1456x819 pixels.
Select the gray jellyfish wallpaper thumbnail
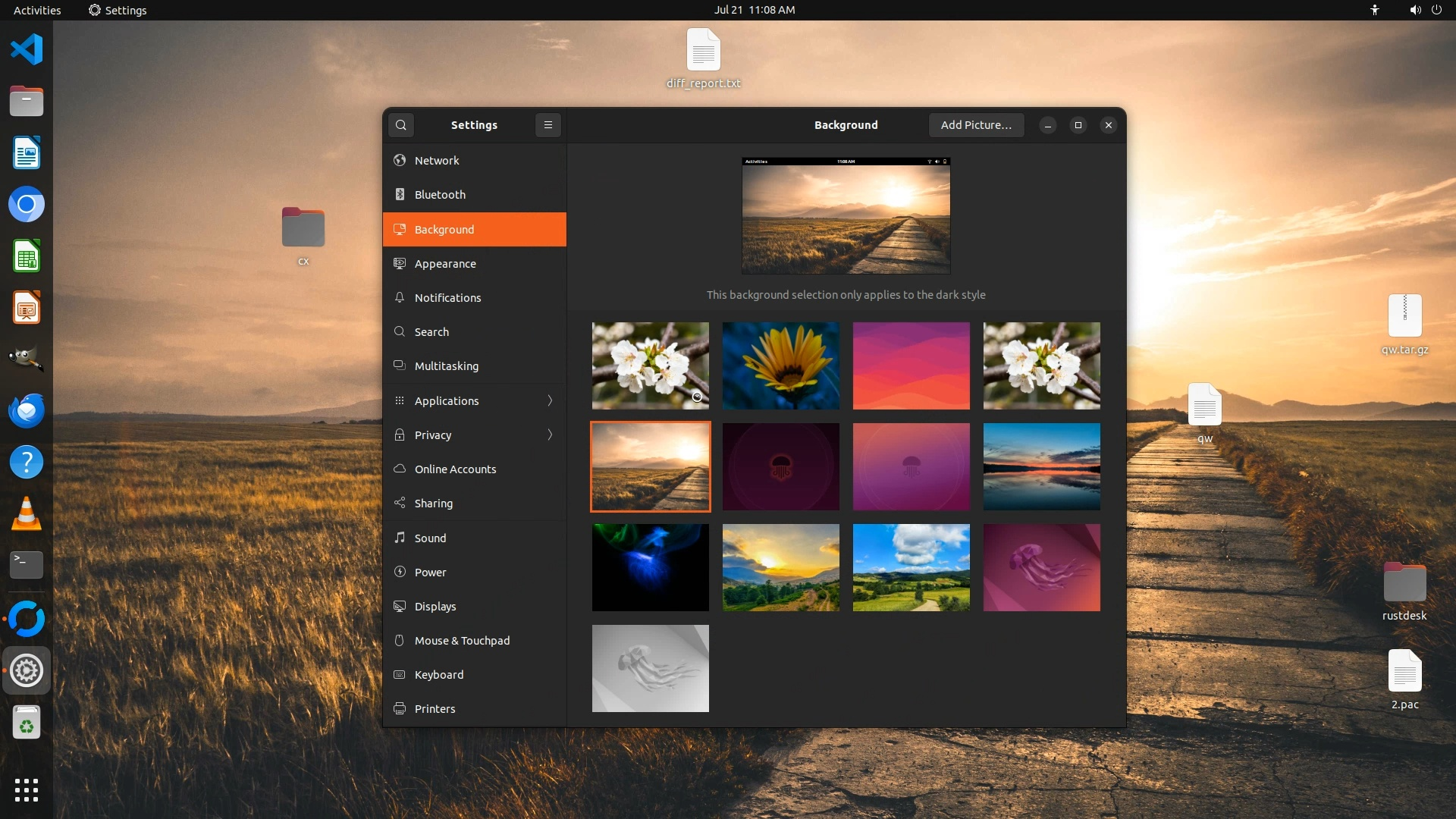650,668
